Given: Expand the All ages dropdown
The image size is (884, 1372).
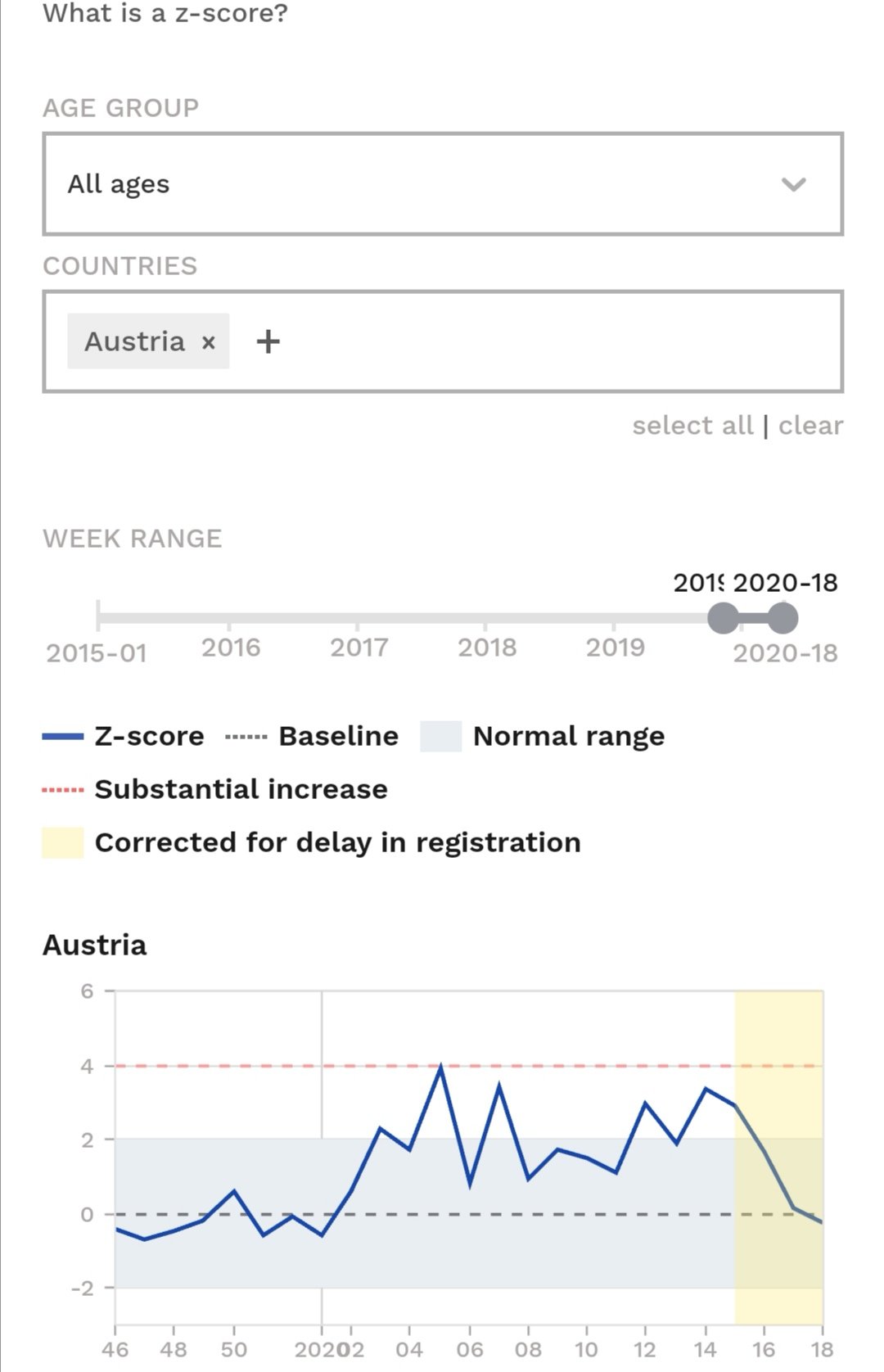Looking at the screenshot, I should 443,184.
